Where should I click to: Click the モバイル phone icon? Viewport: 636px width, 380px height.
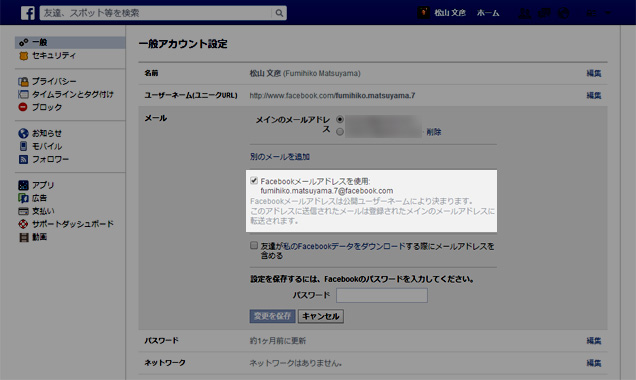tap(24, 146)
